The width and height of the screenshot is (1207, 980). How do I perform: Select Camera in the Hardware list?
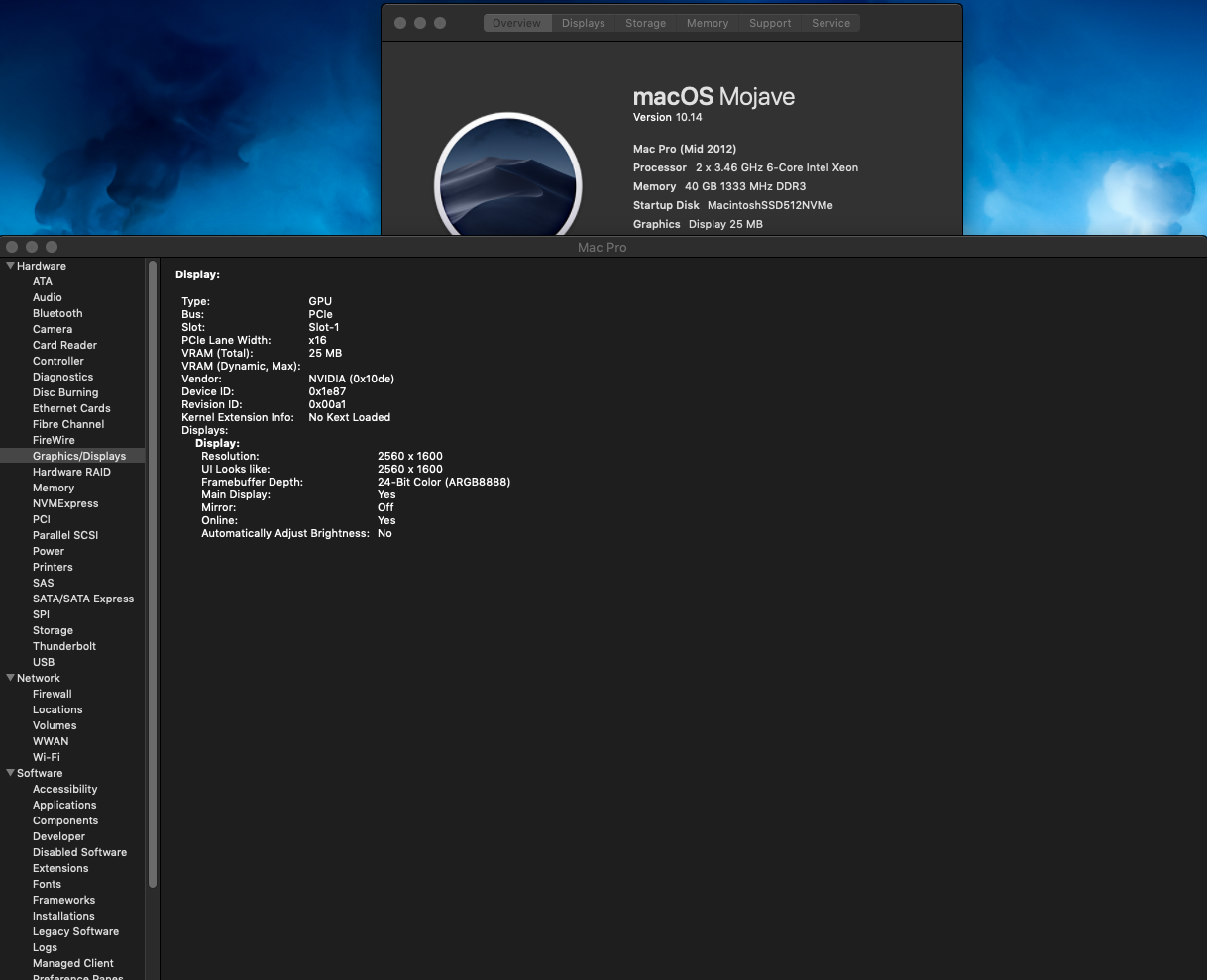pos(53,329)
